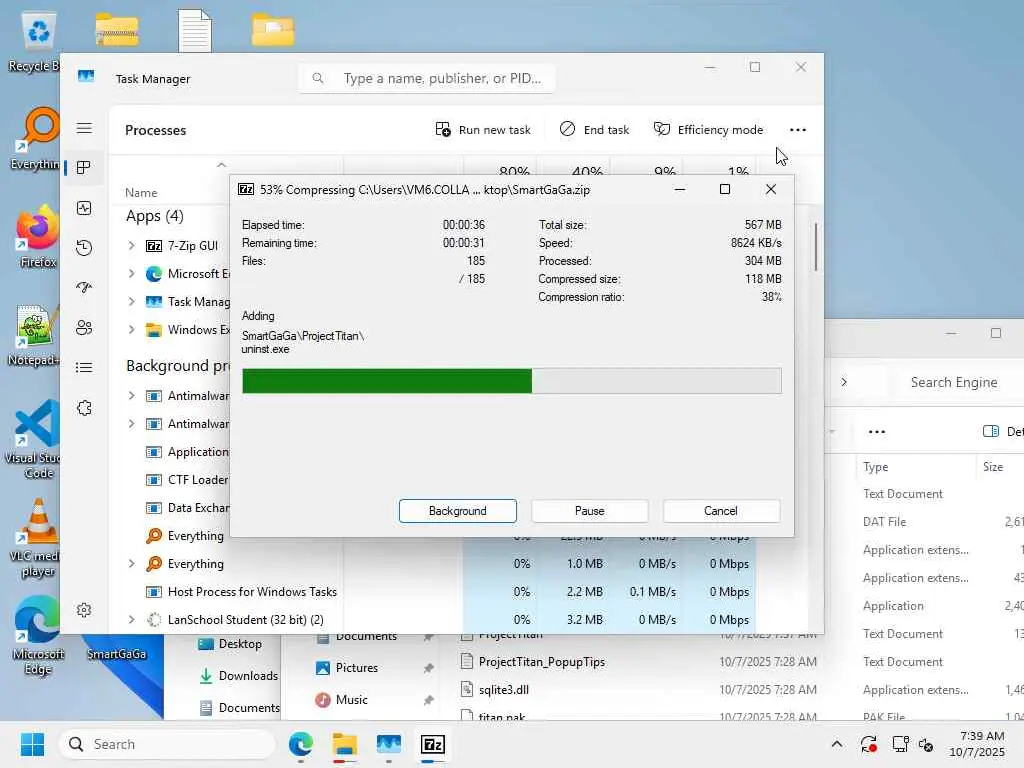Open taskbar clock and date
This screenshot has width=1024, height=768.
[x=976, y=744]
